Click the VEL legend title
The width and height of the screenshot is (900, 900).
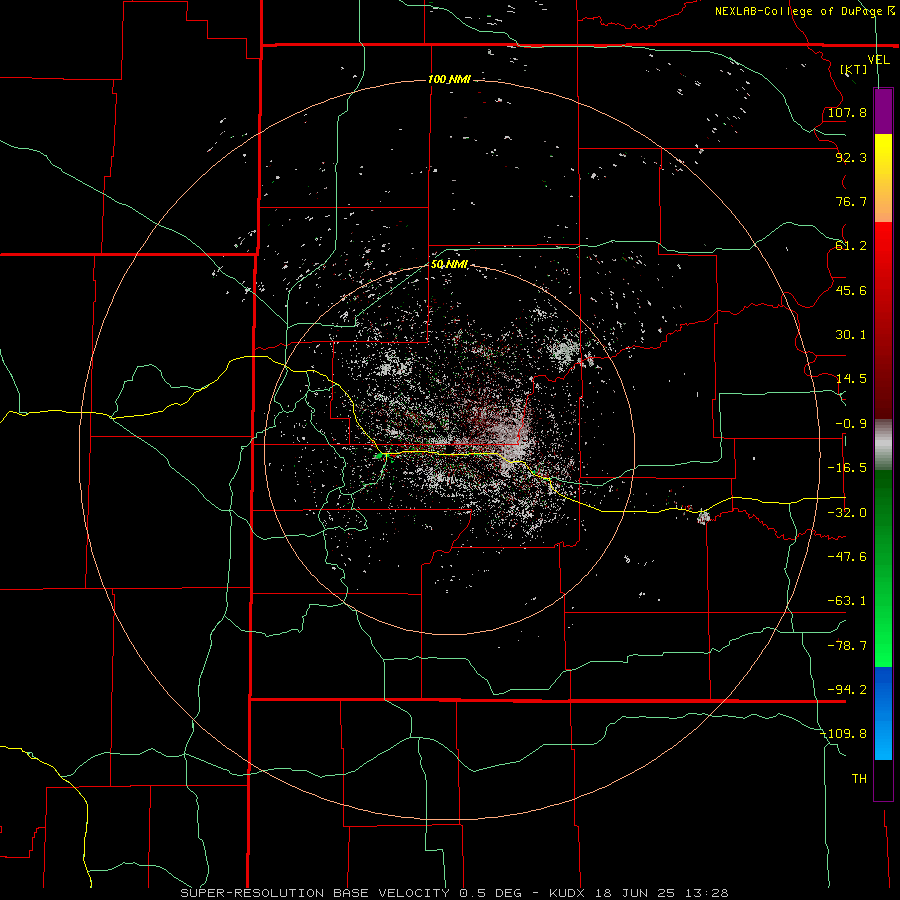(x=878, y=60)
